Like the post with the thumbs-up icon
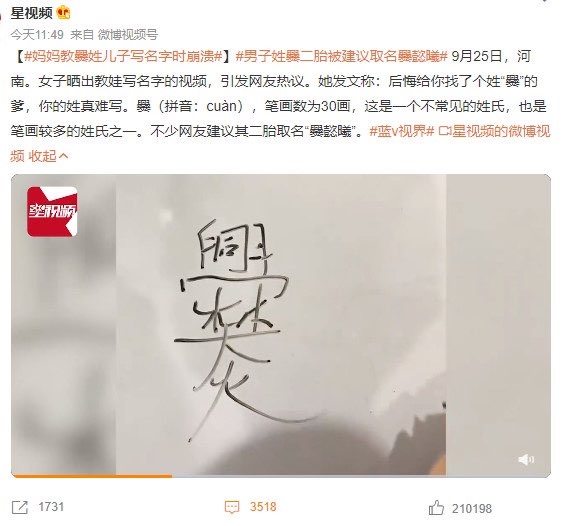This screenshot has height=526, width=571. (x=436, y=507)
